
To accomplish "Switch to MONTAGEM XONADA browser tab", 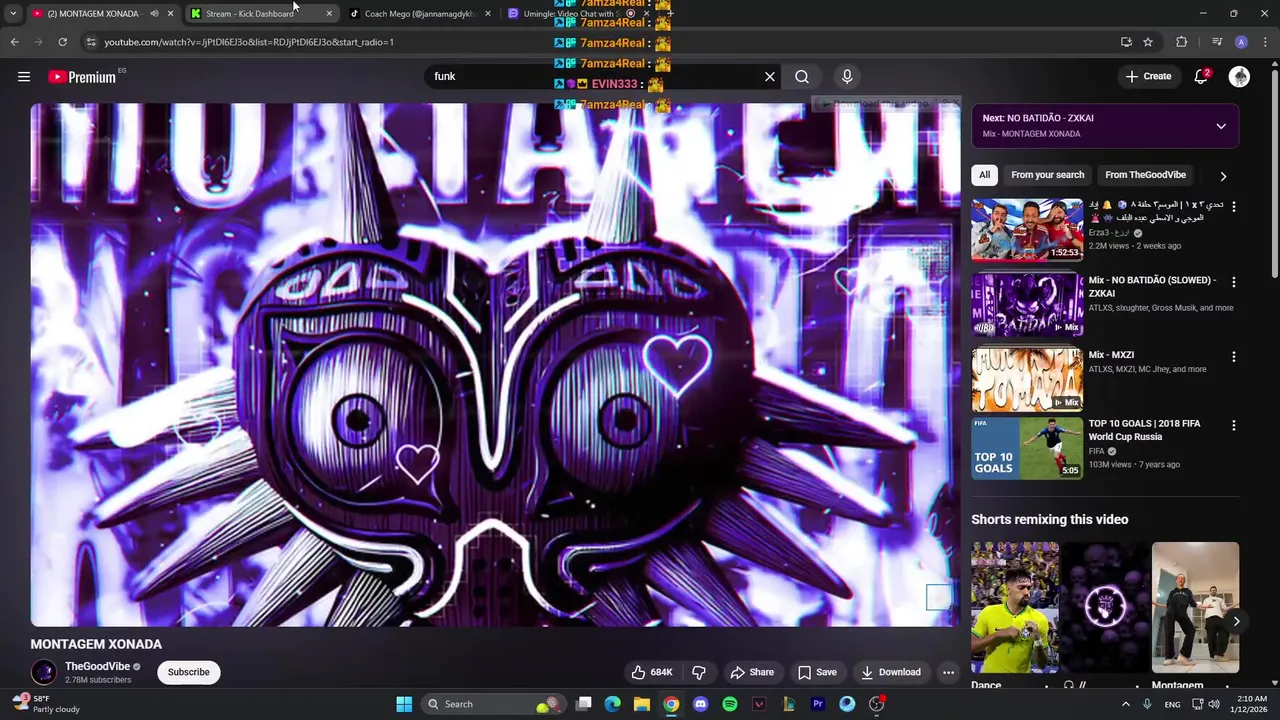I will pyautogui.click(x=93, y=14).
